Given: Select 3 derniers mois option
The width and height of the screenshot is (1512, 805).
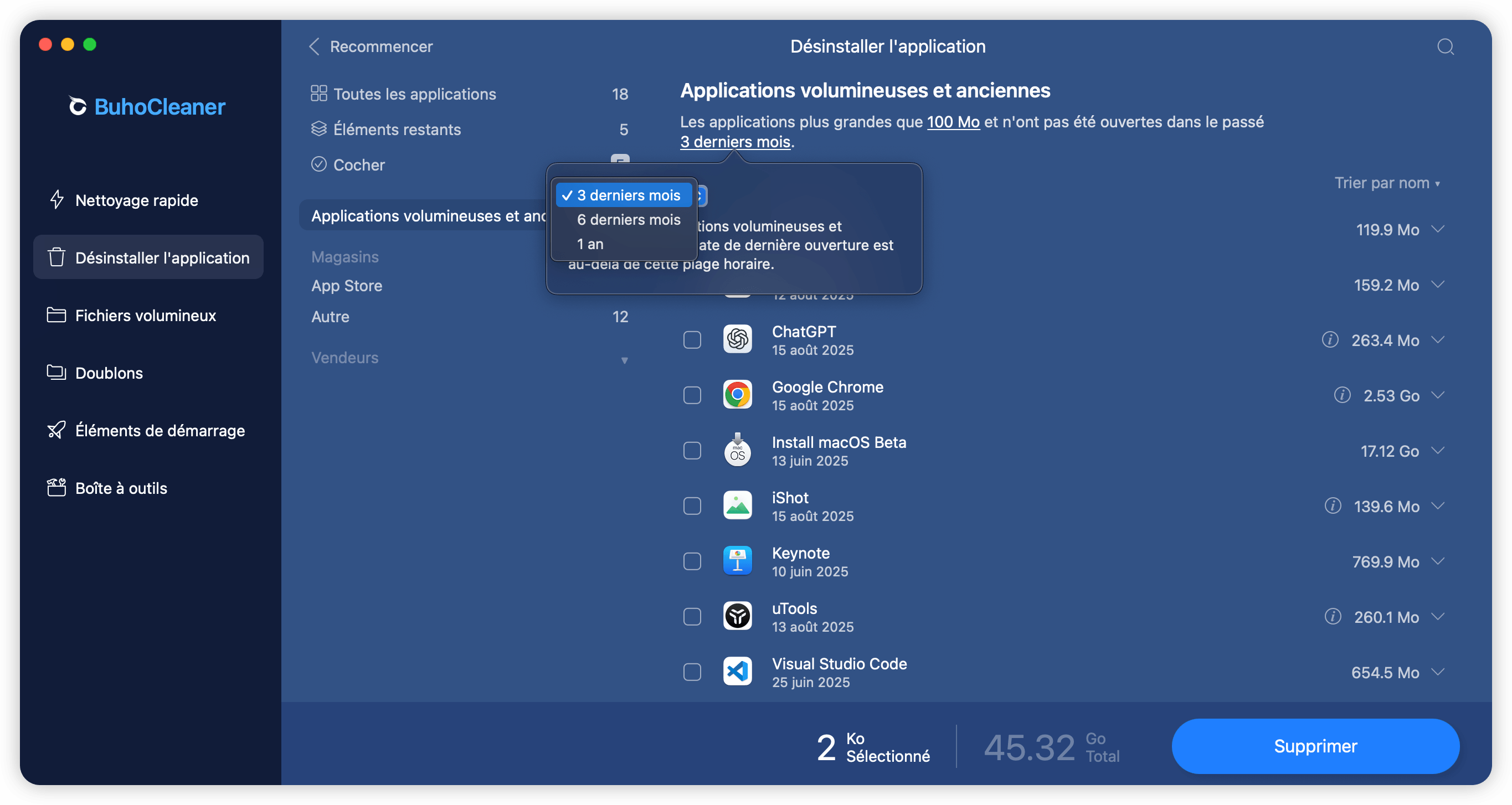Looking at the screenshot, I should (623, 195).
